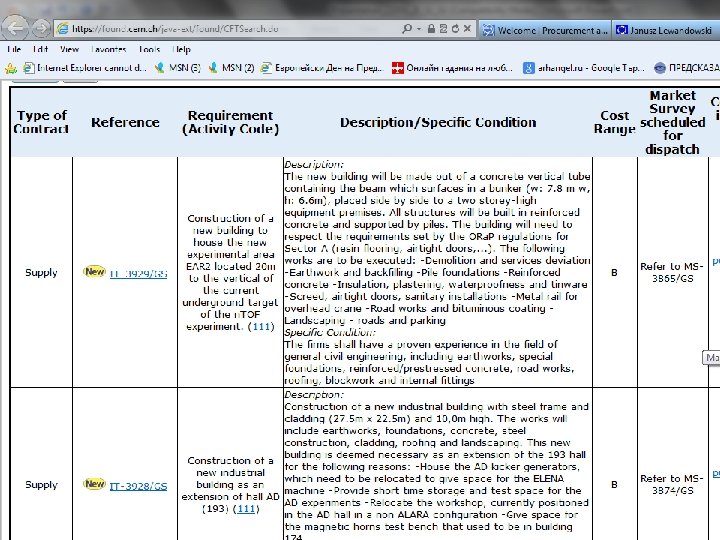
Task: Click the add to favorites star icon
Action: pyautogui.click(x=11, y=68)
